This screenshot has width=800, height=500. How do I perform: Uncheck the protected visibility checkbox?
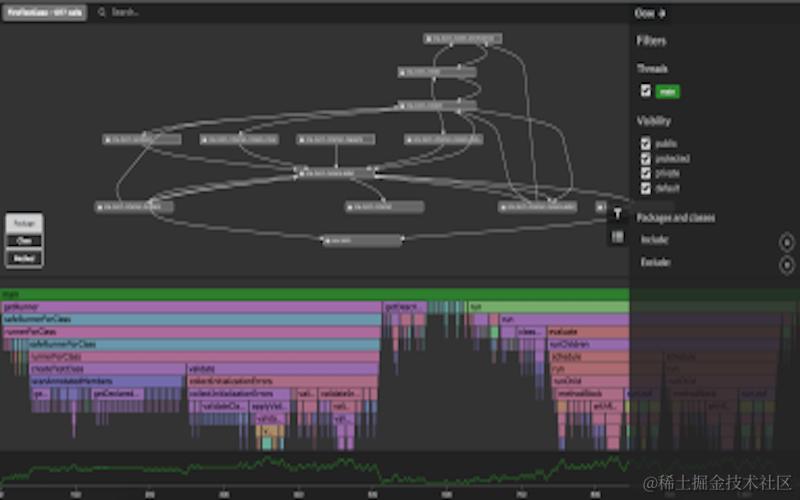pos(645,158)
